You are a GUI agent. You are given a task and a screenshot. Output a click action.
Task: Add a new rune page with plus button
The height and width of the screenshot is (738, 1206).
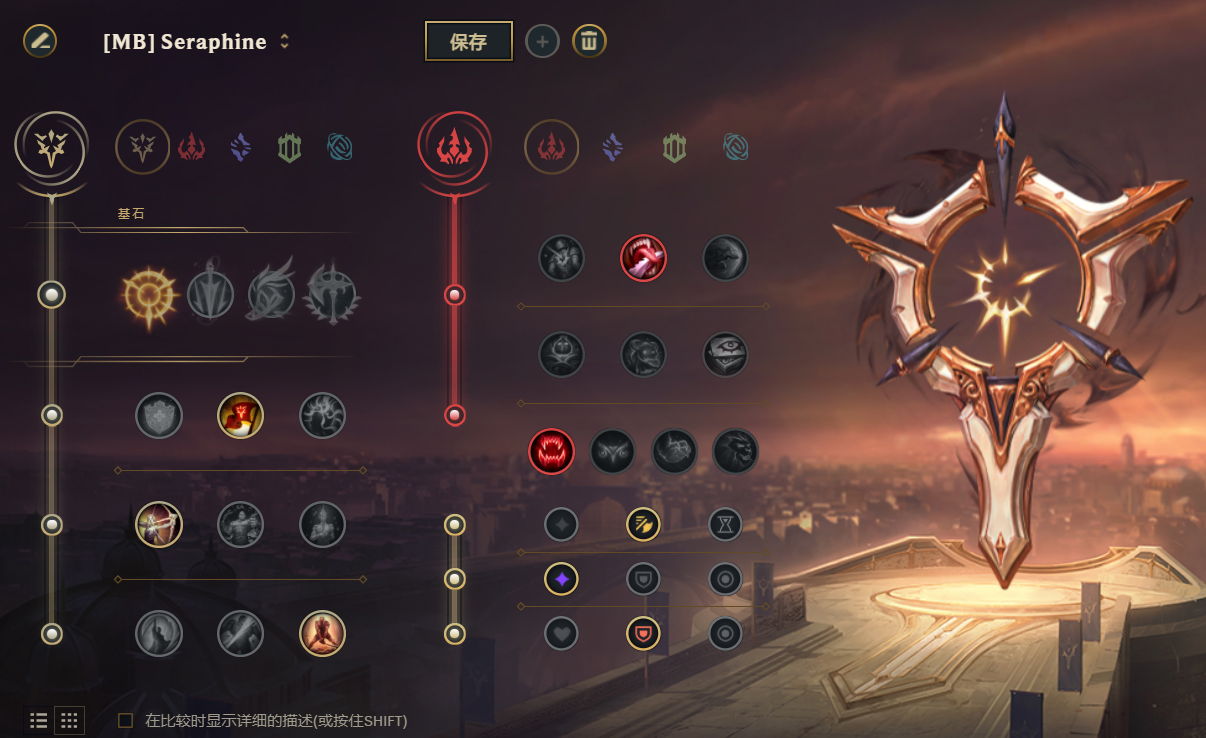(x=542, y=42)
